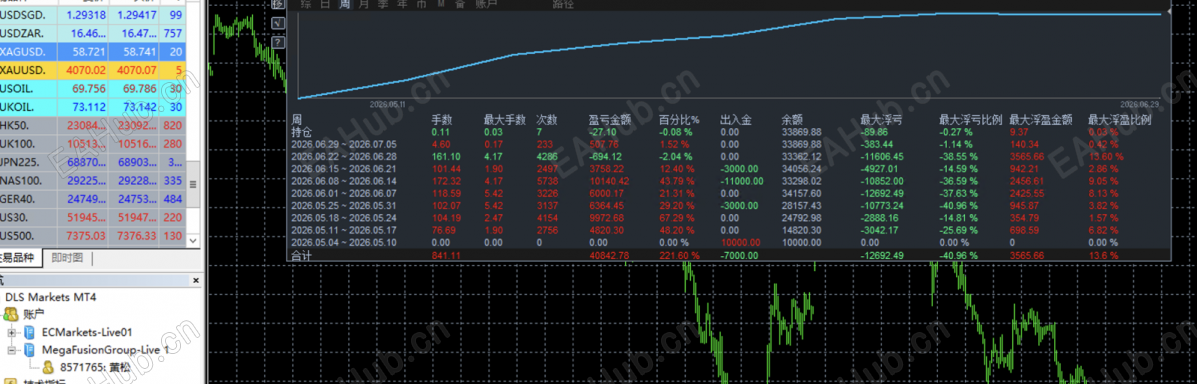The image size is (1197, 384).
Task: Select the NAS100. symbol row
Action: tap(93, 180)
